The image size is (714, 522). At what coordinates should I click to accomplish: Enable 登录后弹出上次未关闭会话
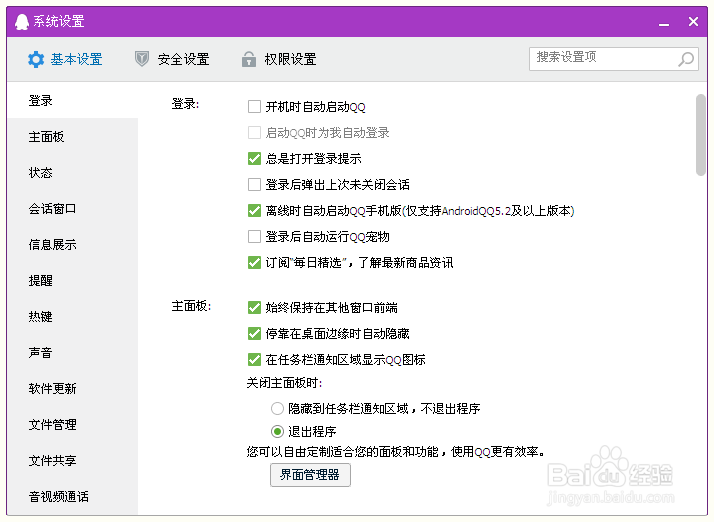pos(254,184)
